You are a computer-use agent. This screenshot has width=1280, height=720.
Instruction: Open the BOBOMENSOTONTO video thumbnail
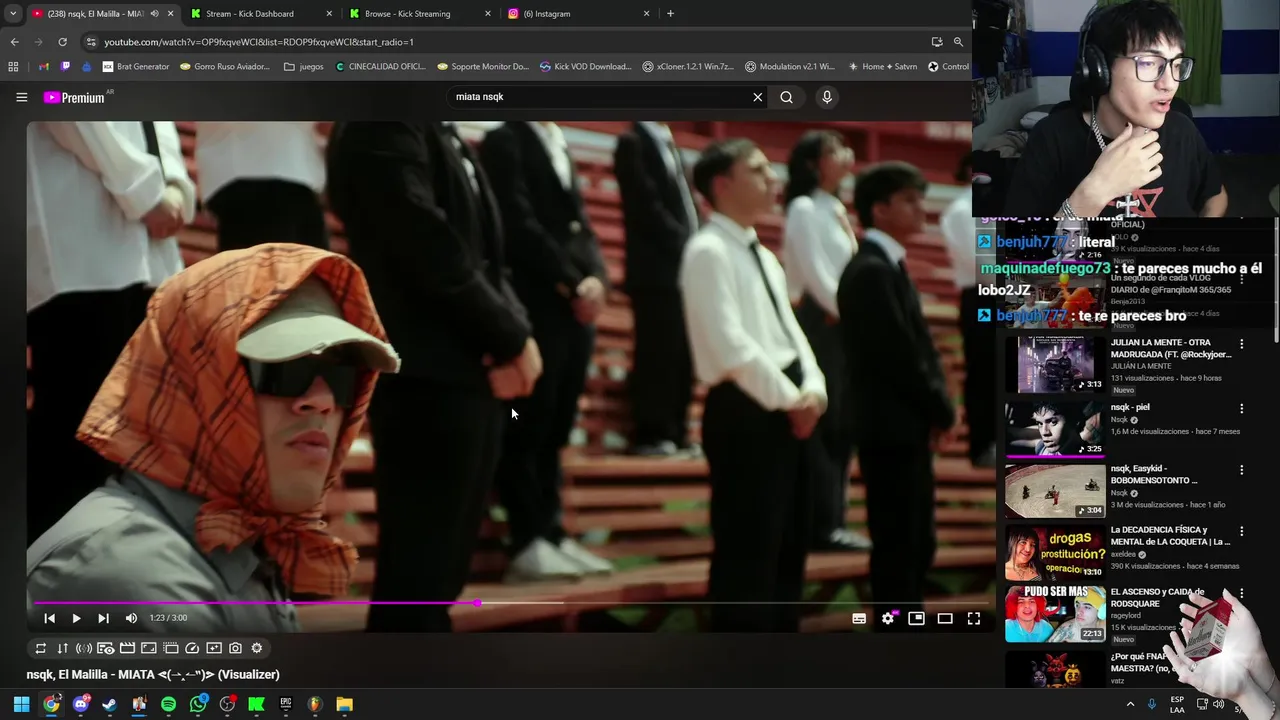point(1055,490)
